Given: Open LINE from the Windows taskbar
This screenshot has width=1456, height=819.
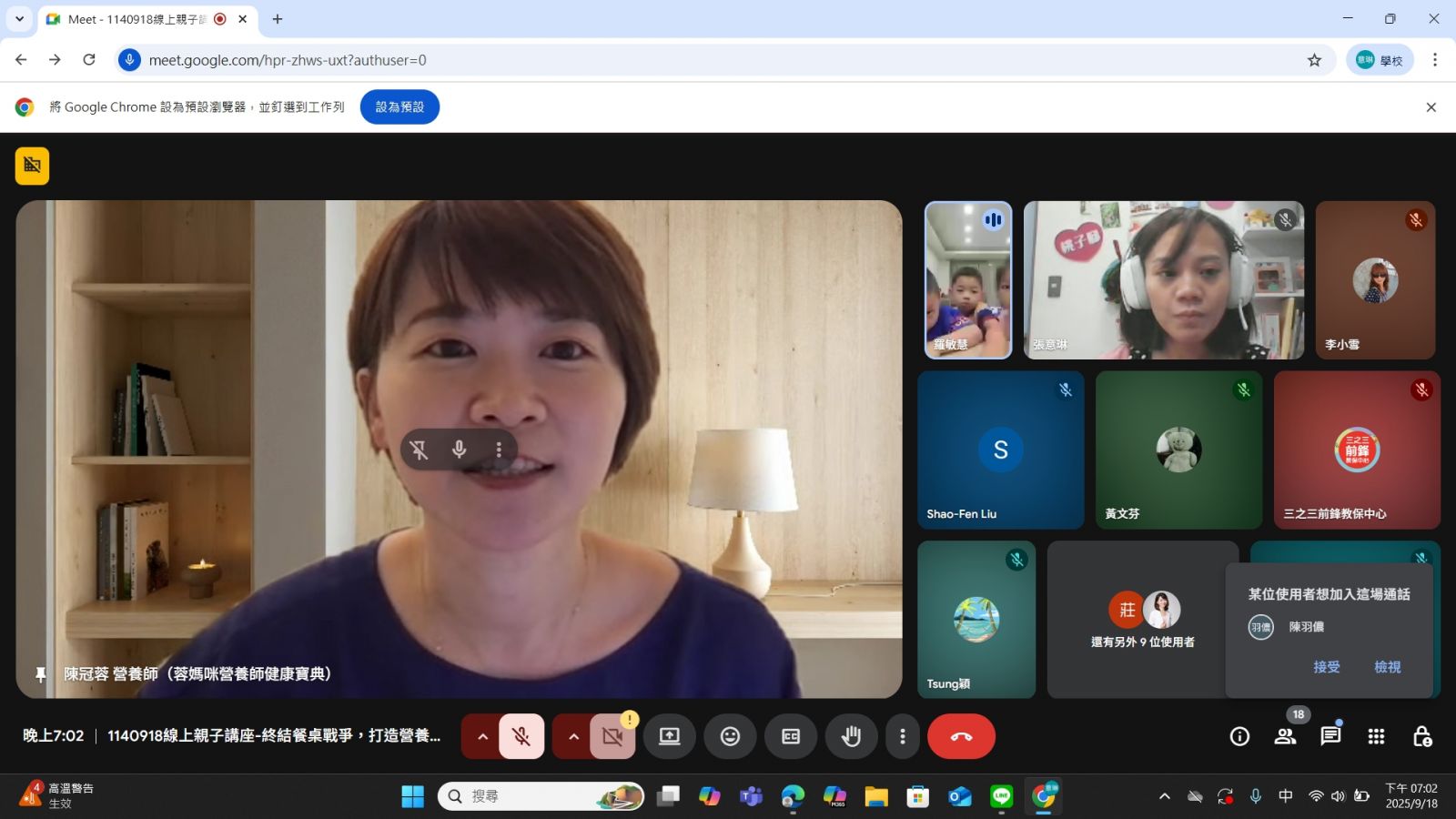Looking at the screenshot, I should coord(1001,796).
